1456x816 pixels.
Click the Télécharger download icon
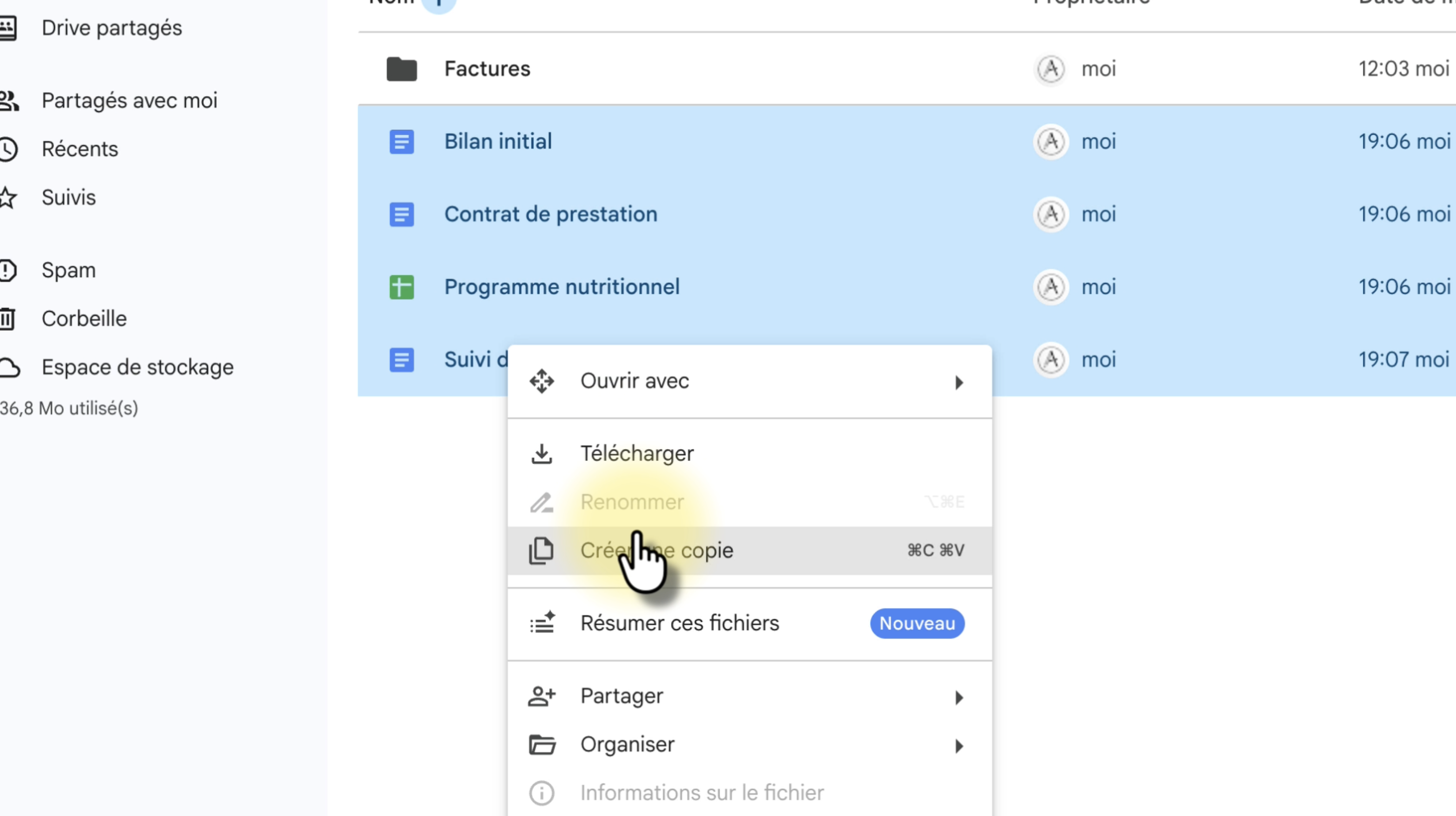[x=542, y=453]
